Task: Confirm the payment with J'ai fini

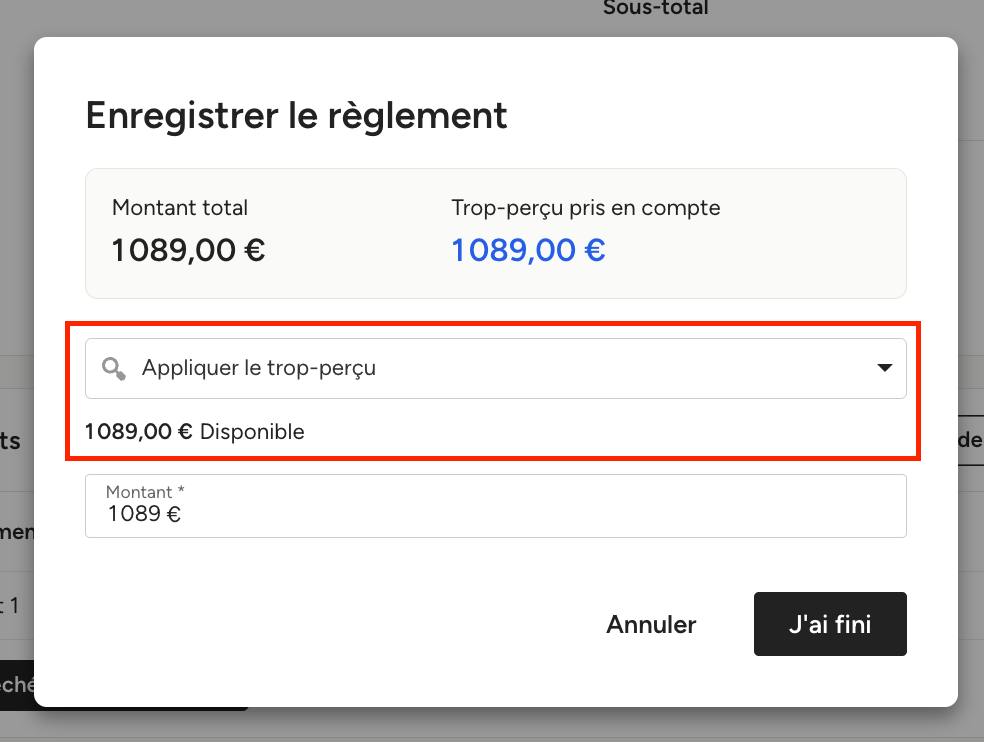Action: pos(830,624)
